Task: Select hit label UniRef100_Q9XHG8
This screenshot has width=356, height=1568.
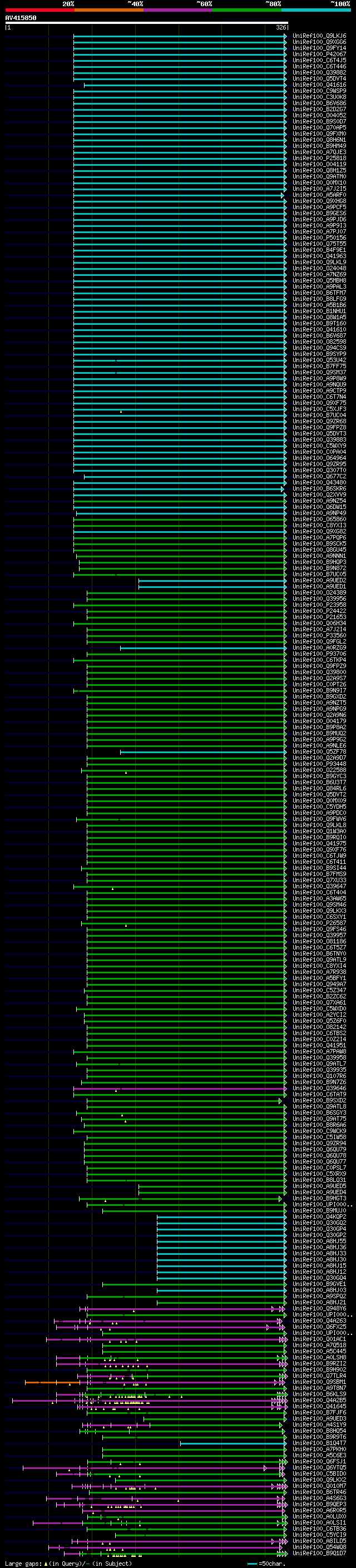Action: tap(319, 201)
